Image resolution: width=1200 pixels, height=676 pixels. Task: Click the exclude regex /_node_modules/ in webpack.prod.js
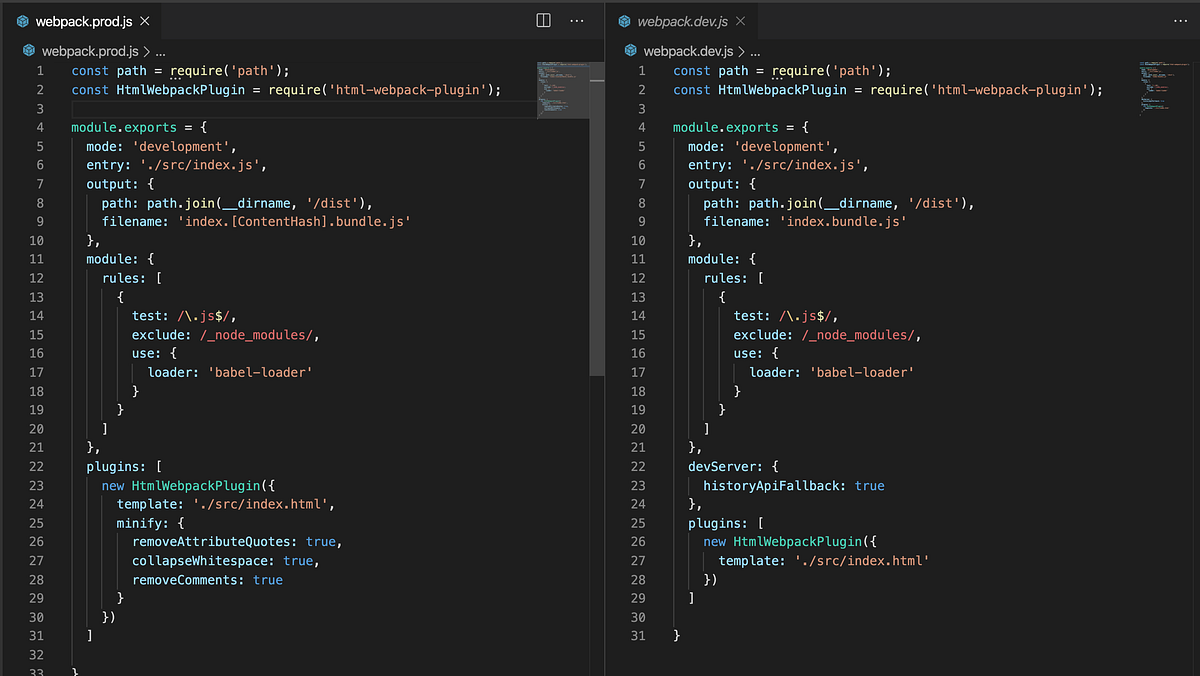[255, 334]
